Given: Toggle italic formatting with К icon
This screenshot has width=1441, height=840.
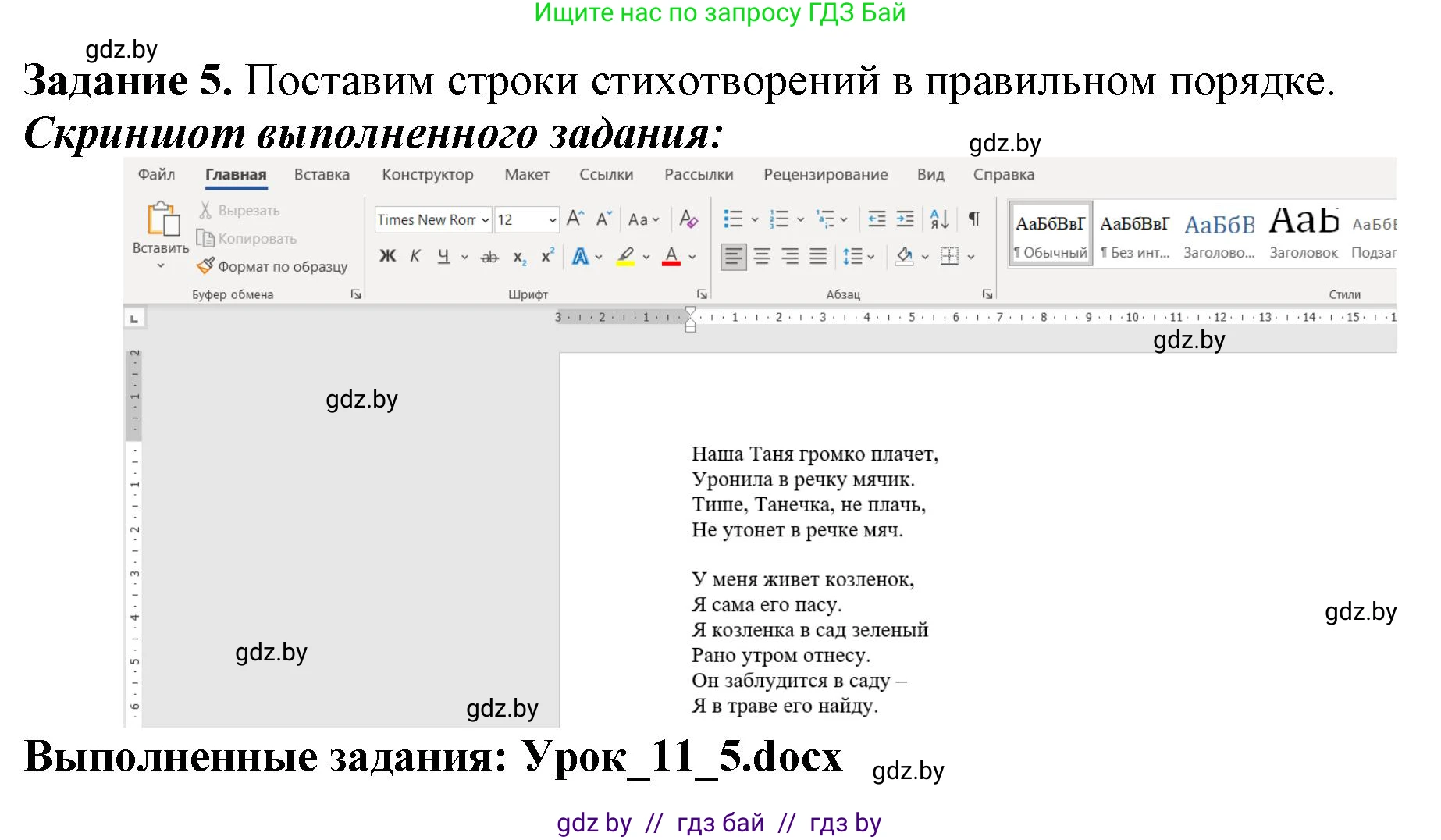Looking at the screenshot, I should coord(415,256).
